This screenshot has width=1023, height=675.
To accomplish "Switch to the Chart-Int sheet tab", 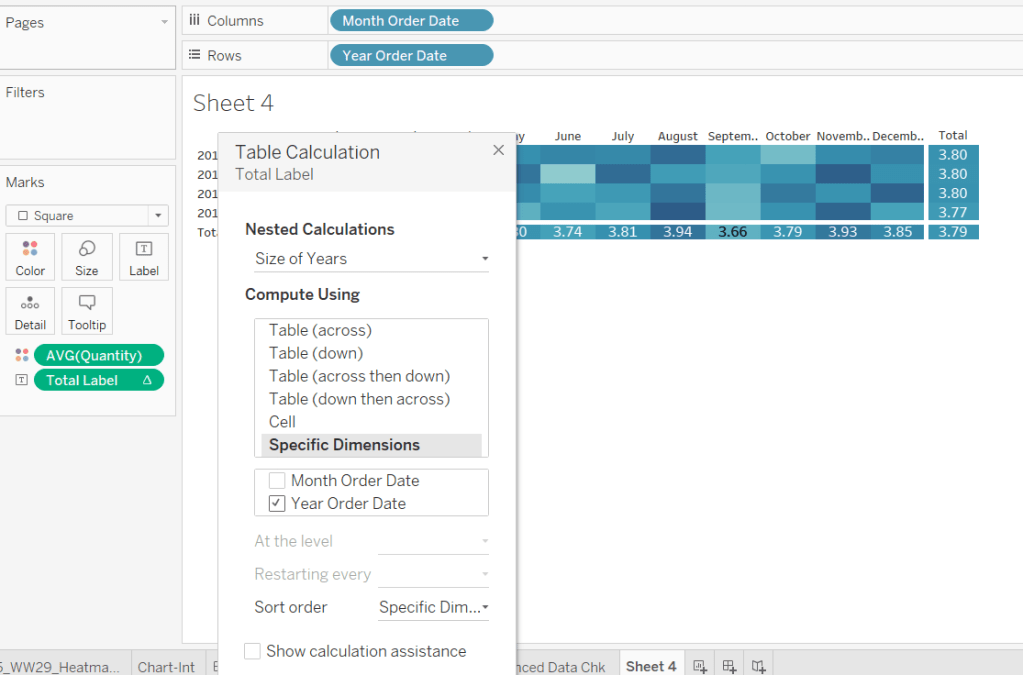I will (166, 666).
